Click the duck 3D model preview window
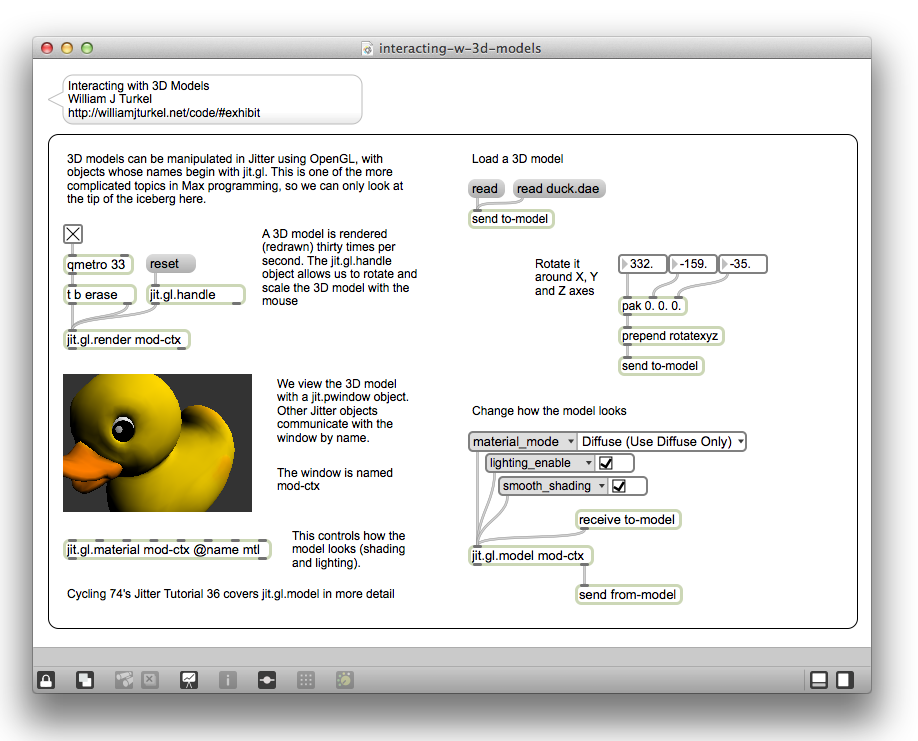This screenshot has width=918, height=741. (157, 443)
